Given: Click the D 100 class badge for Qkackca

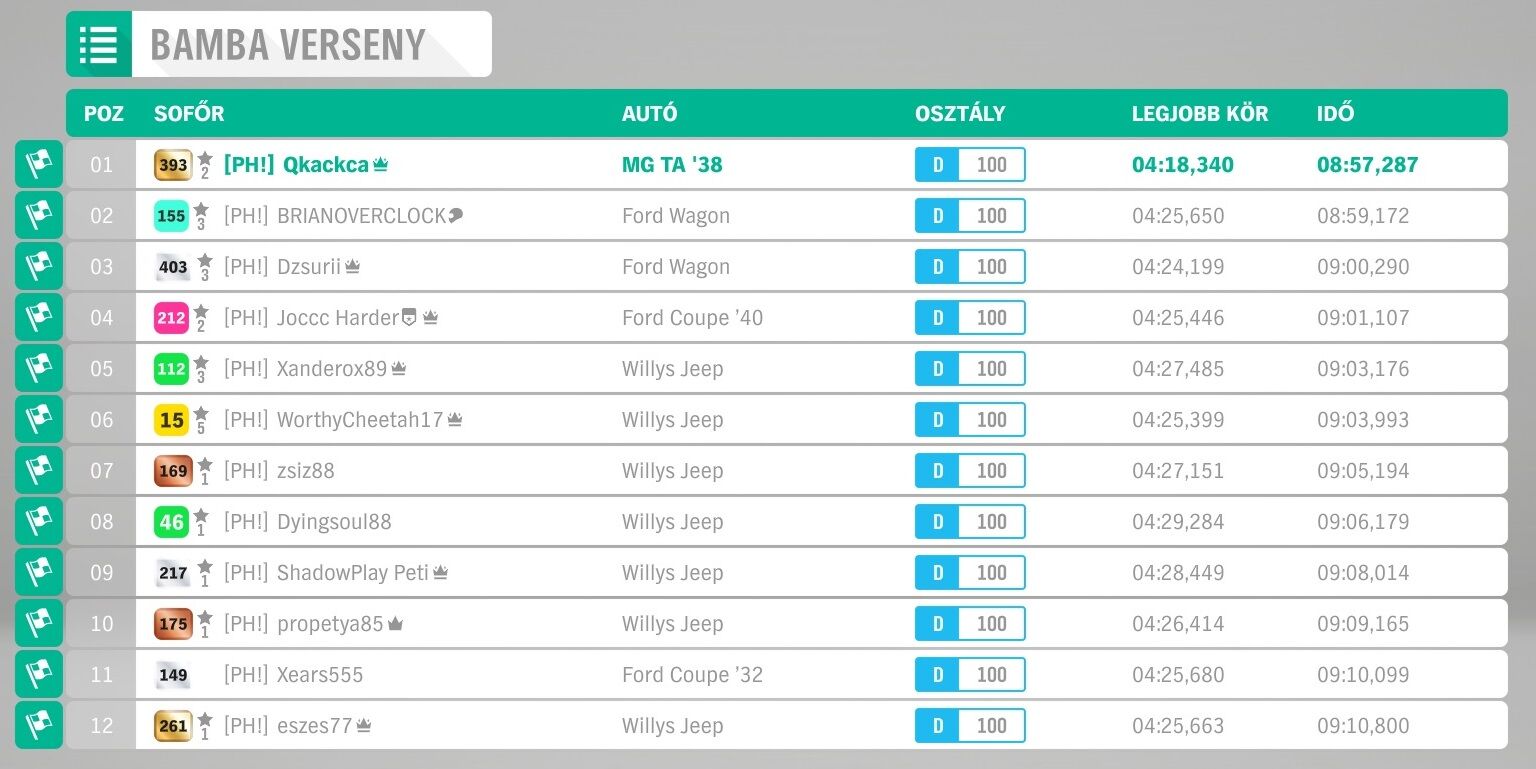Looking at the screenshot, I should coord(970,165).
